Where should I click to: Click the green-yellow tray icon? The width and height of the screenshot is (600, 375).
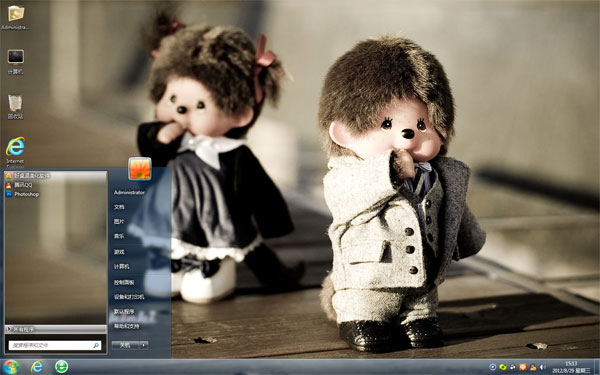(503, 367)
